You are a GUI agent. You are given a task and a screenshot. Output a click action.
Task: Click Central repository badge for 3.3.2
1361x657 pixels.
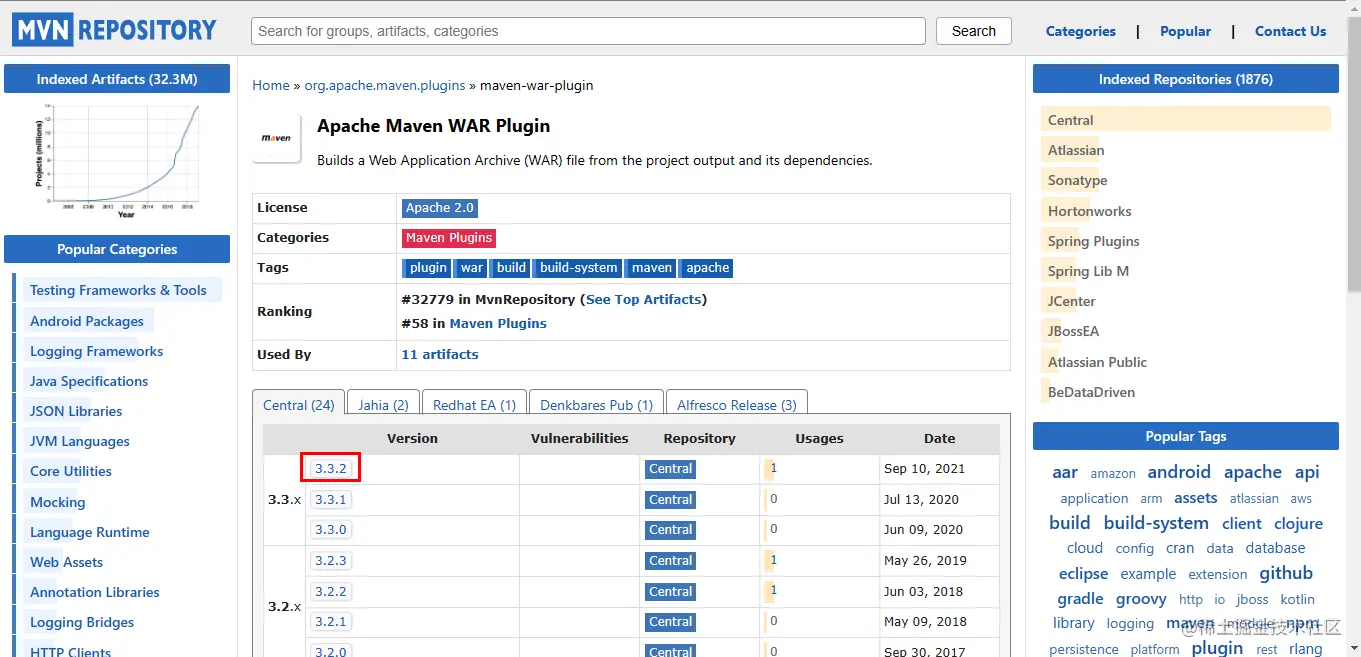[x=670, y=469]
